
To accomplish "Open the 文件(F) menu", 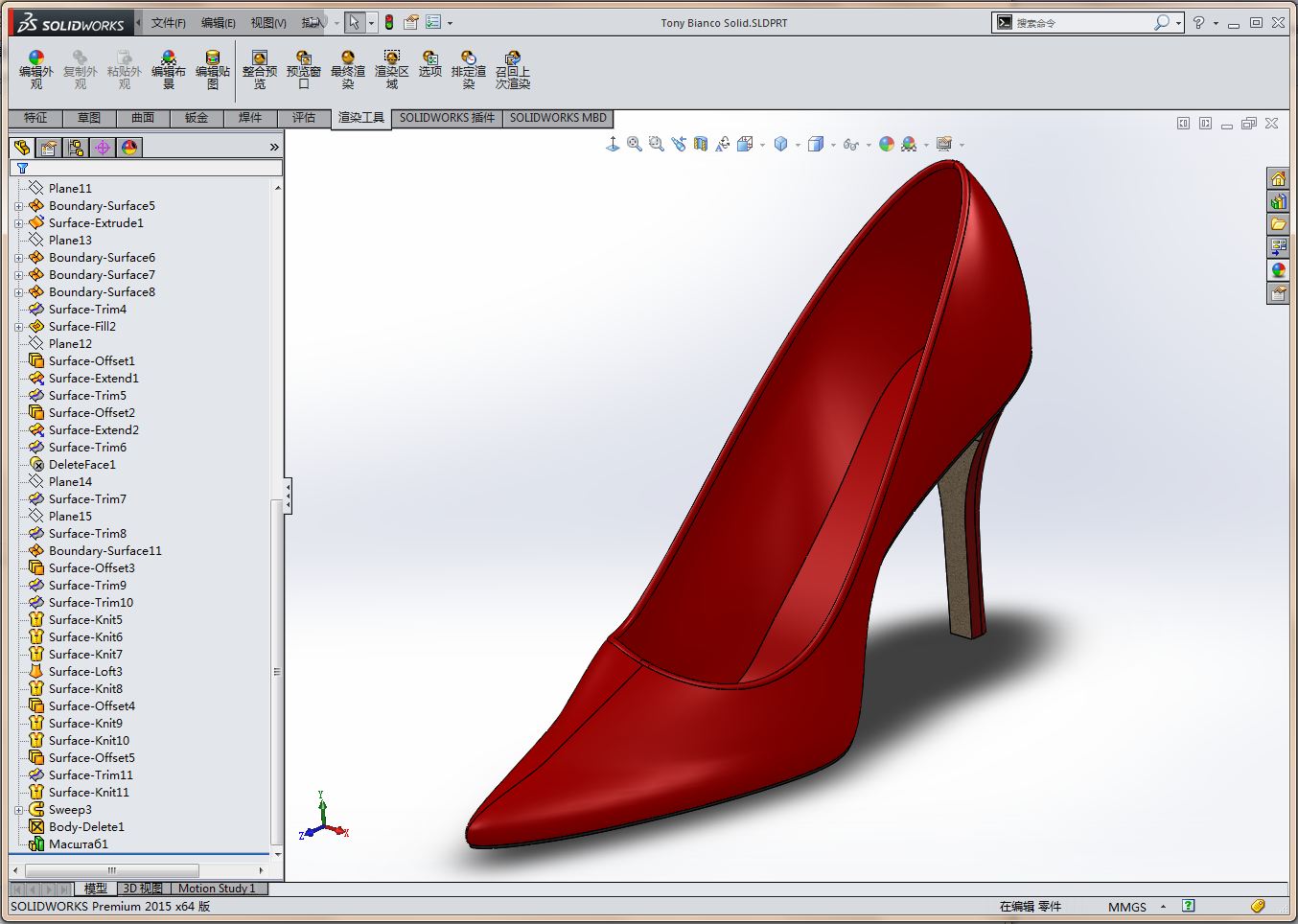I will pyautogui.click(x=168, y=23).
